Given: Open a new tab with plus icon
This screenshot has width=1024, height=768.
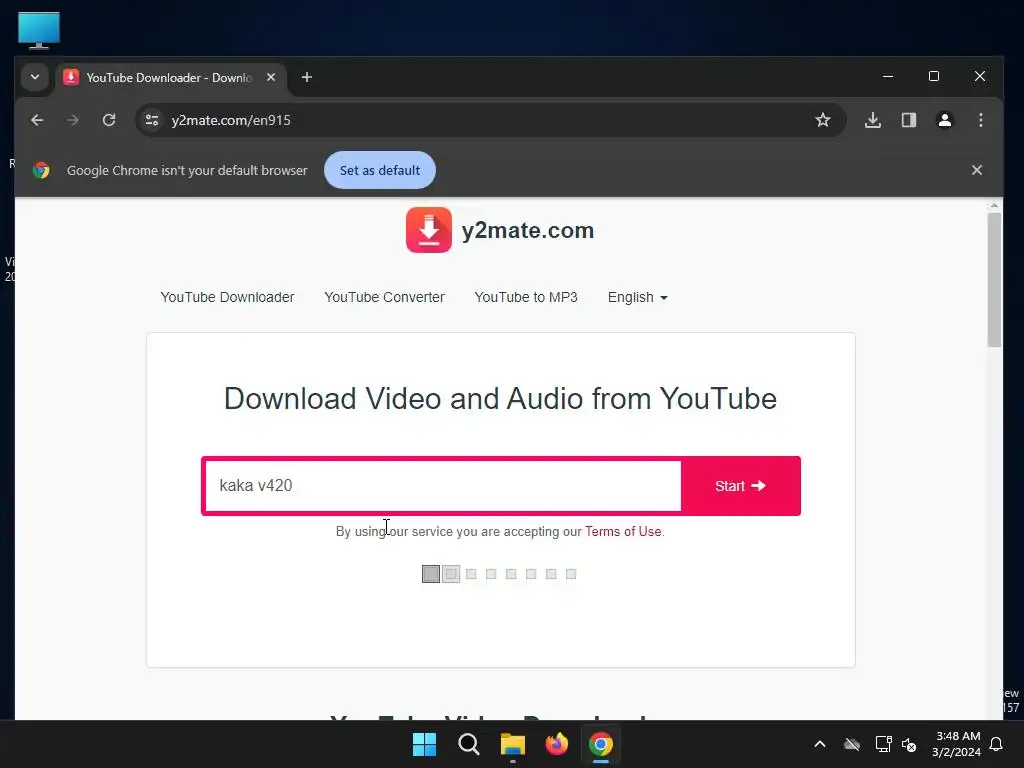Looking at the screenshot, I should click(306, 77).
